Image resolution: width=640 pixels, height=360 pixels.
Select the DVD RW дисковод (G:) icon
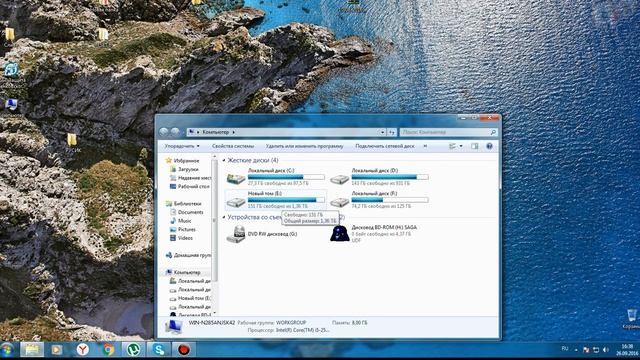coord(236,234)
